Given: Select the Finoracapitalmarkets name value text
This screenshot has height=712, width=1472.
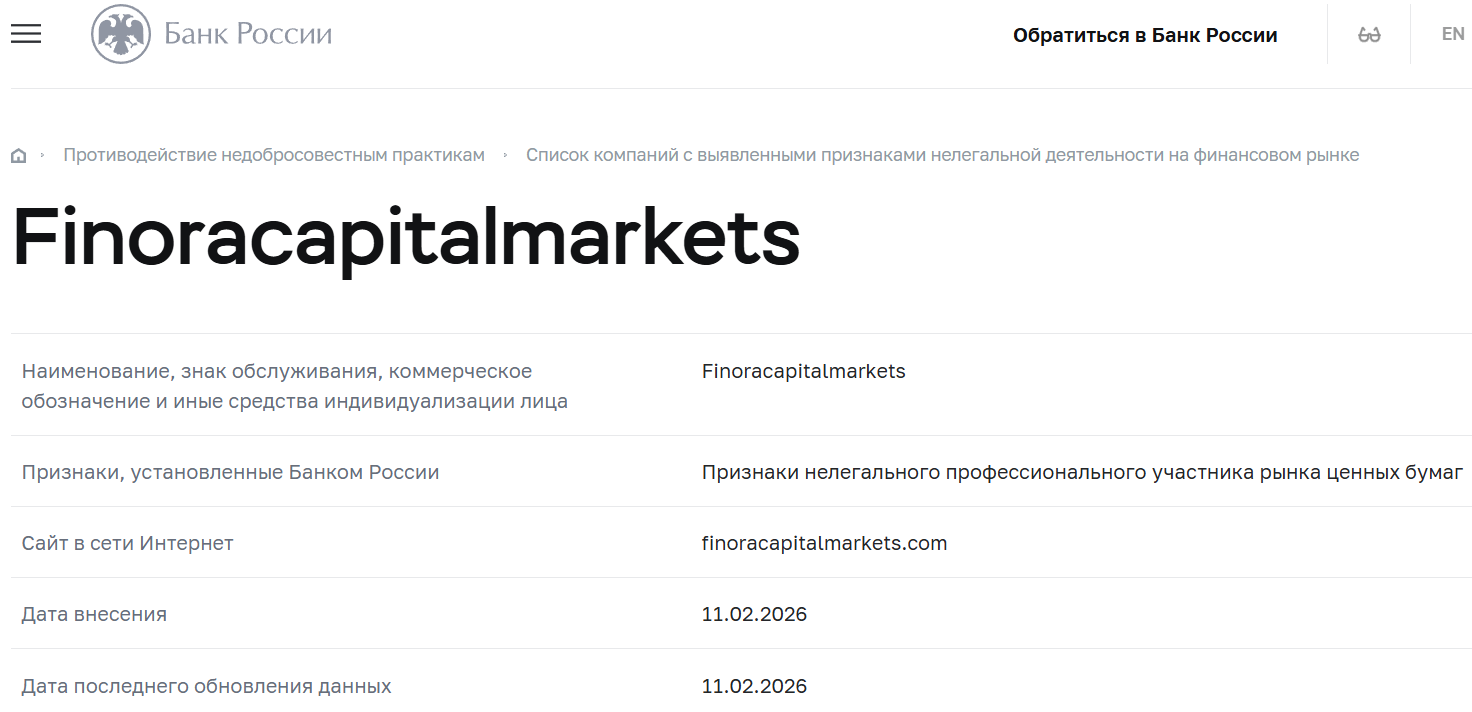Looking at the screenshot, I should click(804, 370).
